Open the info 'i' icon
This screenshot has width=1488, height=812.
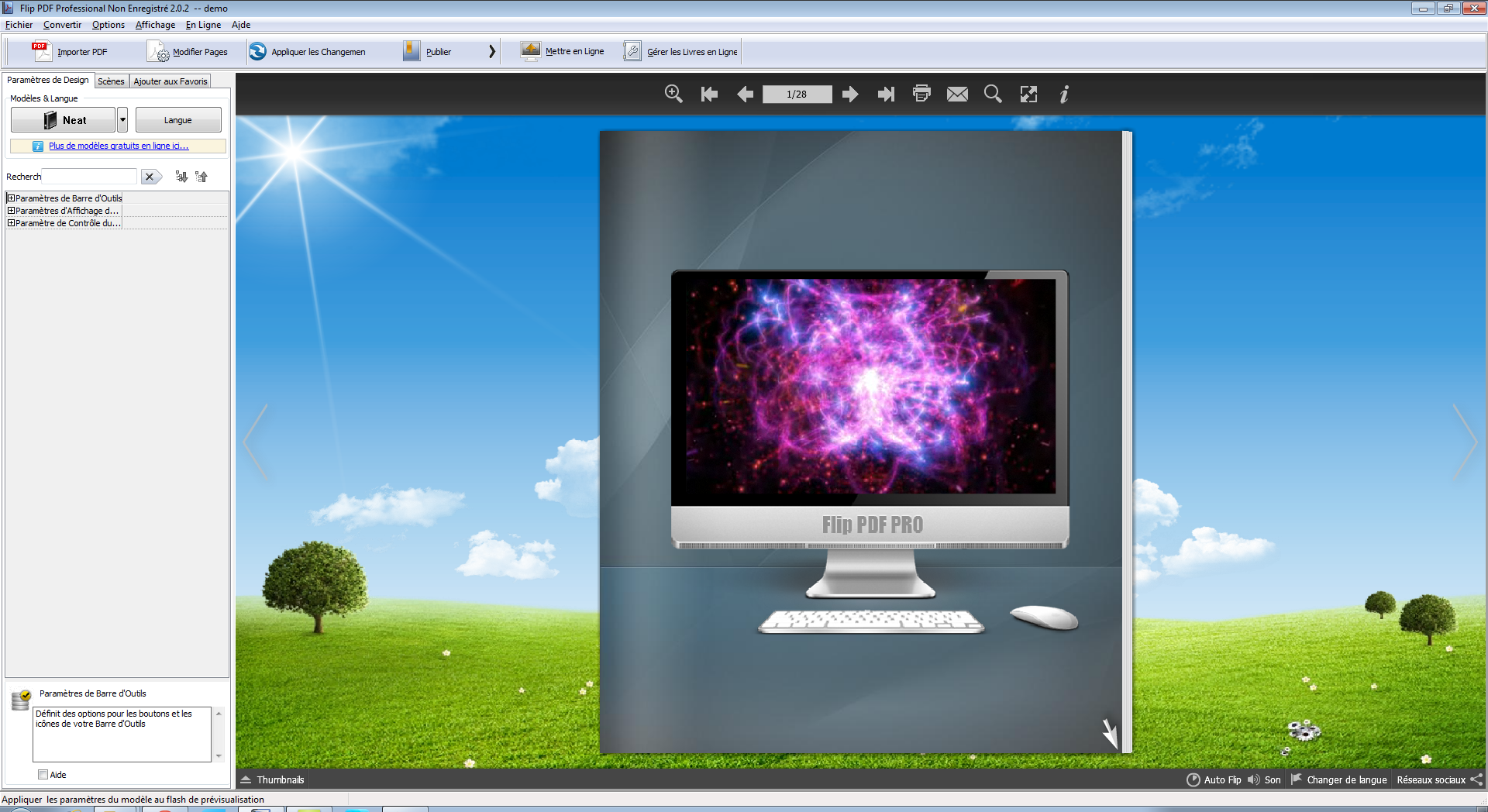(x=1064, y=94)
